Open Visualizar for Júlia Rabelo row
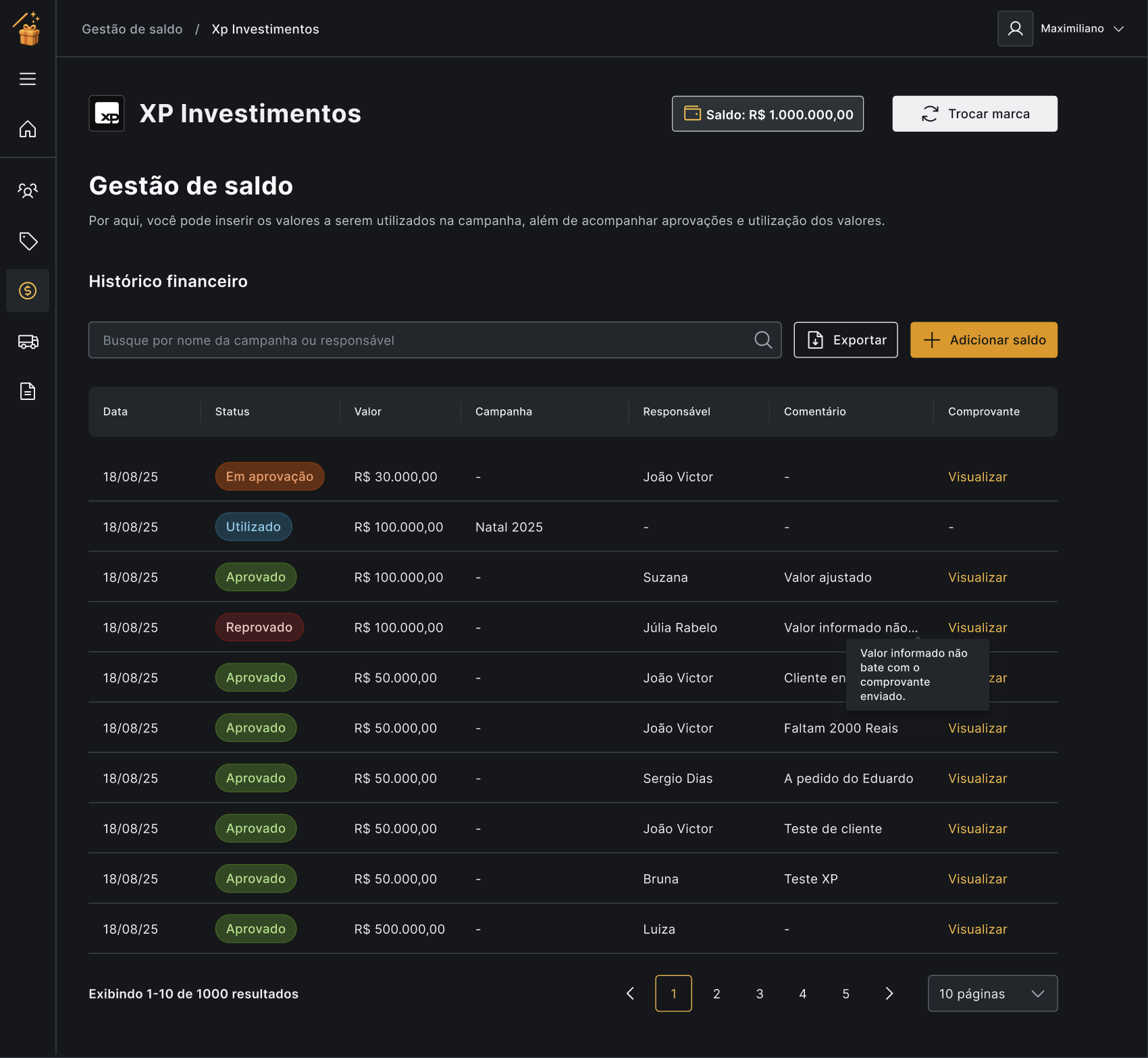Screen dimensions: 1148x1058 [977, 627]
